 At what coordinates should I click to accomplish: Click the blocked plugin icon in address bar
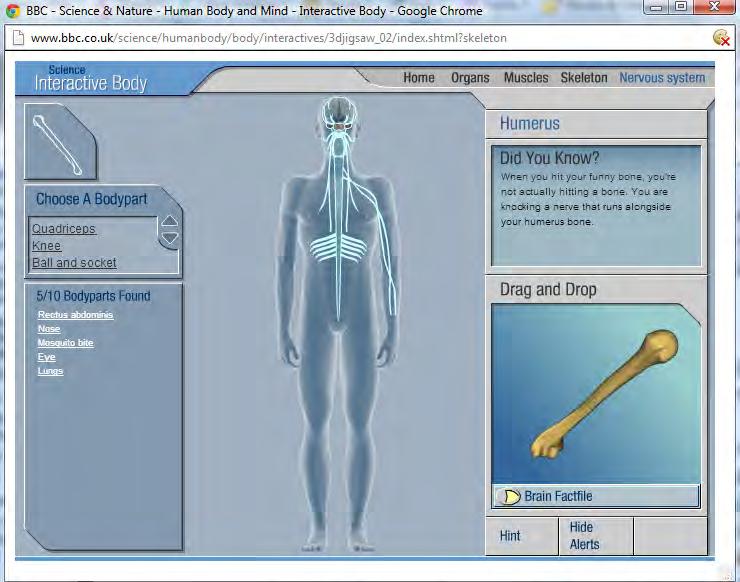[x=722, y=38]
